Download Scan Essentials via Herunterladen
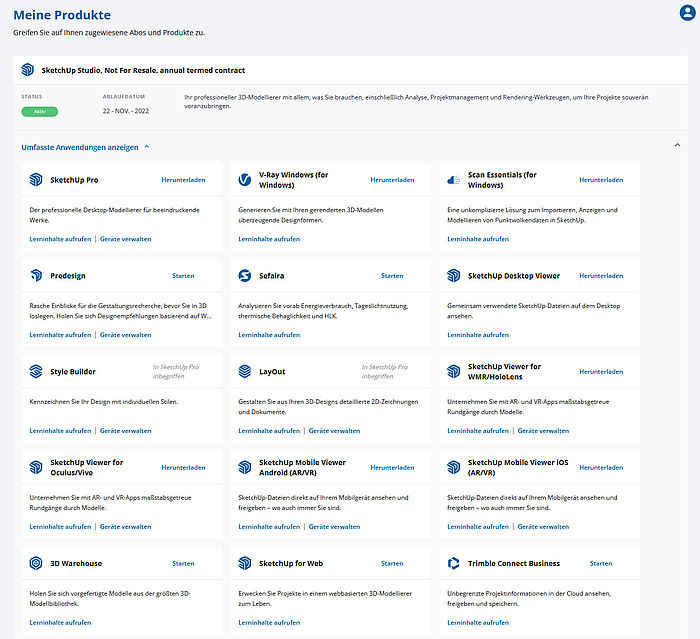This screenshot has height=639, width=700. 601,180
